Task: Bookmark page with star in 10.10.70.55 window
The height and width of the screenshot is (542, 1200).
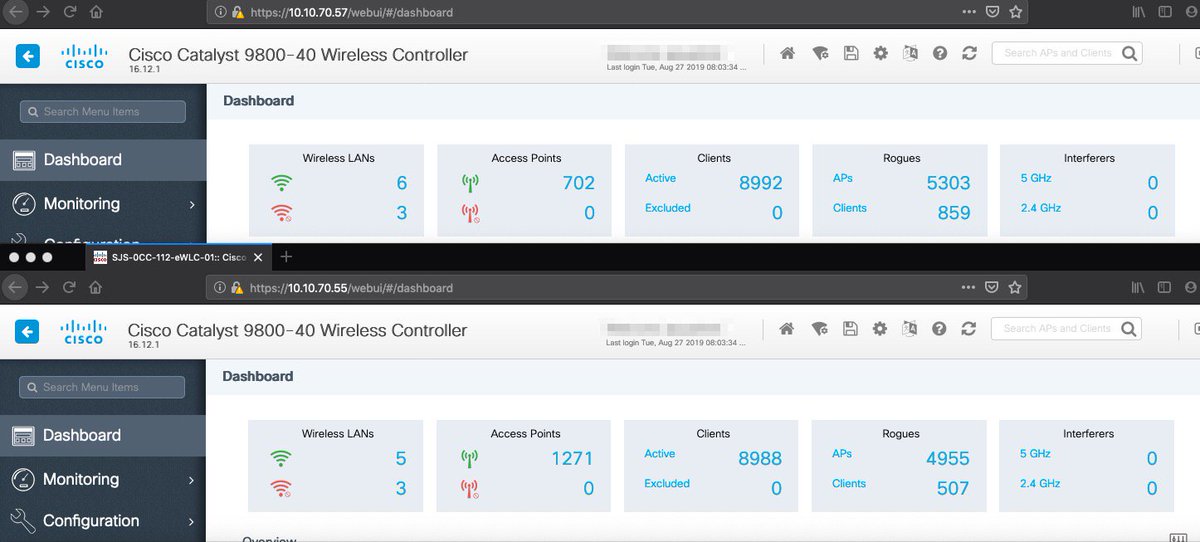Action: click(x=1015, y=288)
